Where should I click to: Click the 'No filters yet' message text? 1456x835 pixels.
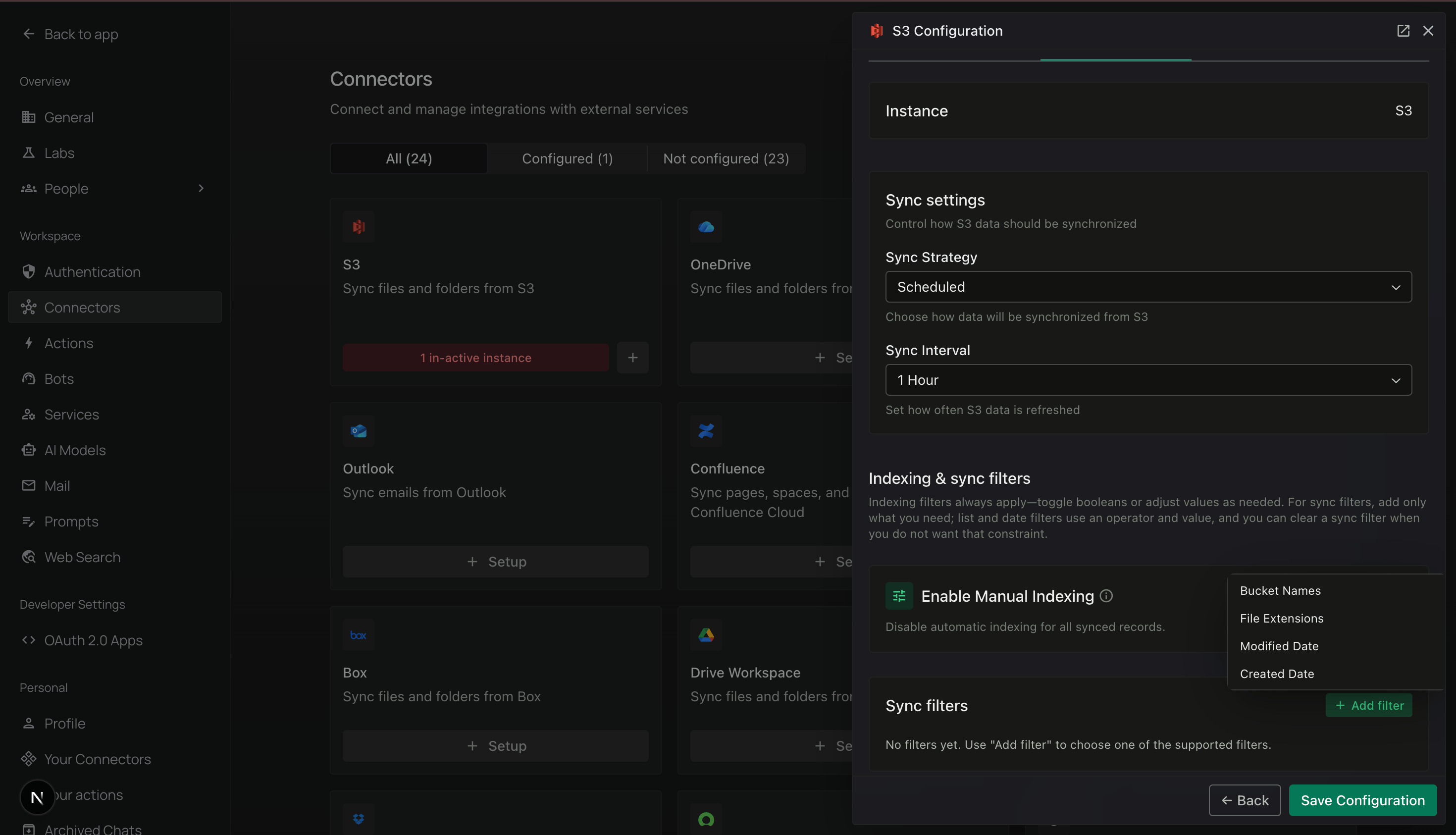tap(1078, 744)
